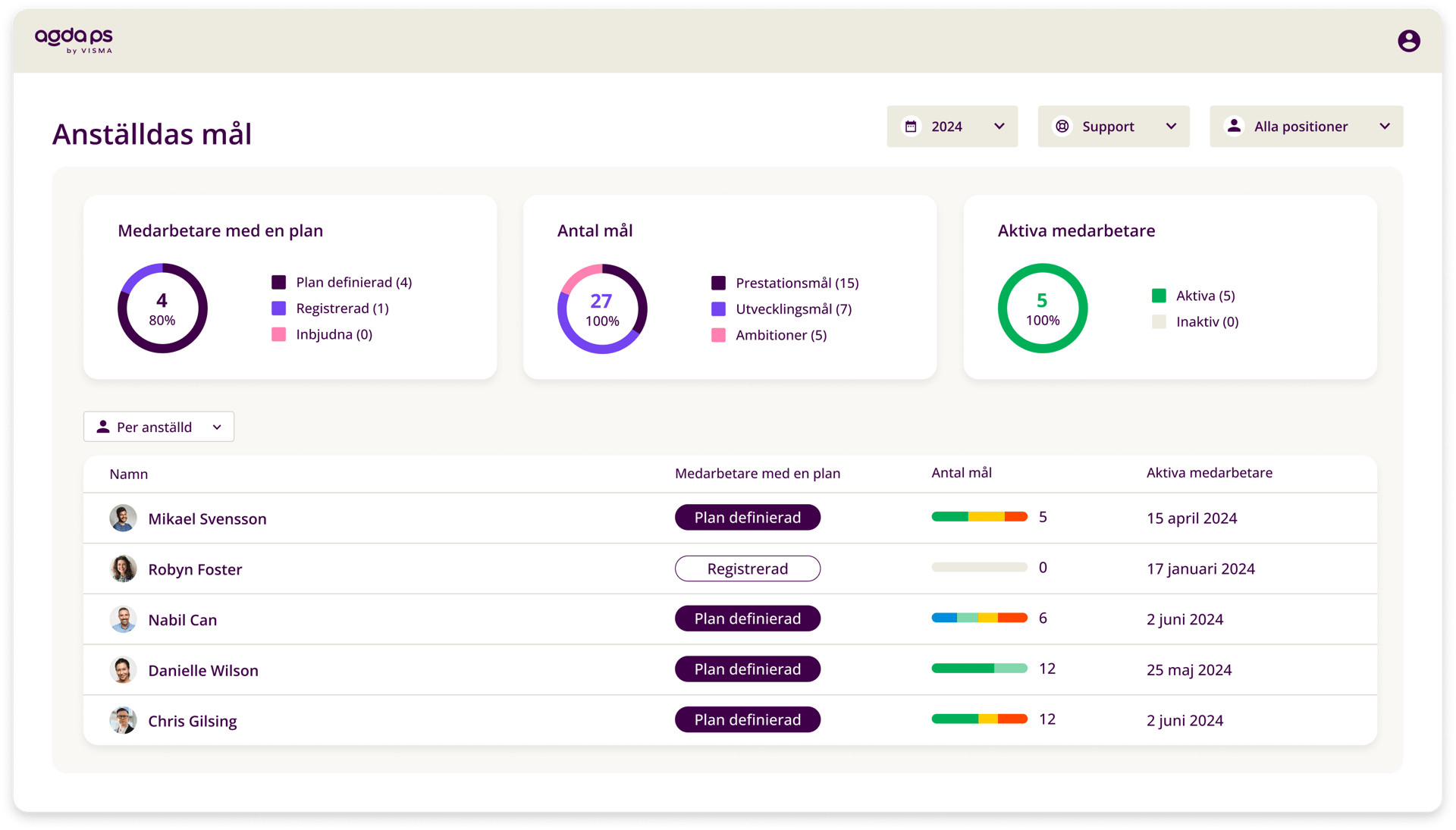Expand the 2024 year dropdown

[x=999, y=127]
